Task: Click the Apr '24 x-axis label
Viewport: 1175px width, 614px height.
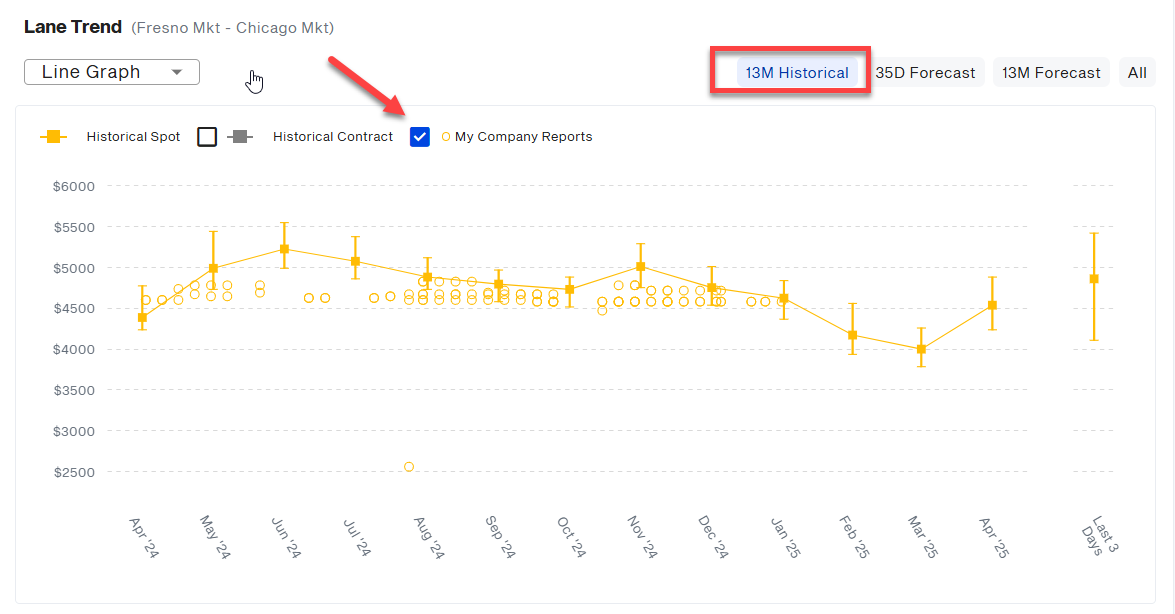Action: pos(144,538)
